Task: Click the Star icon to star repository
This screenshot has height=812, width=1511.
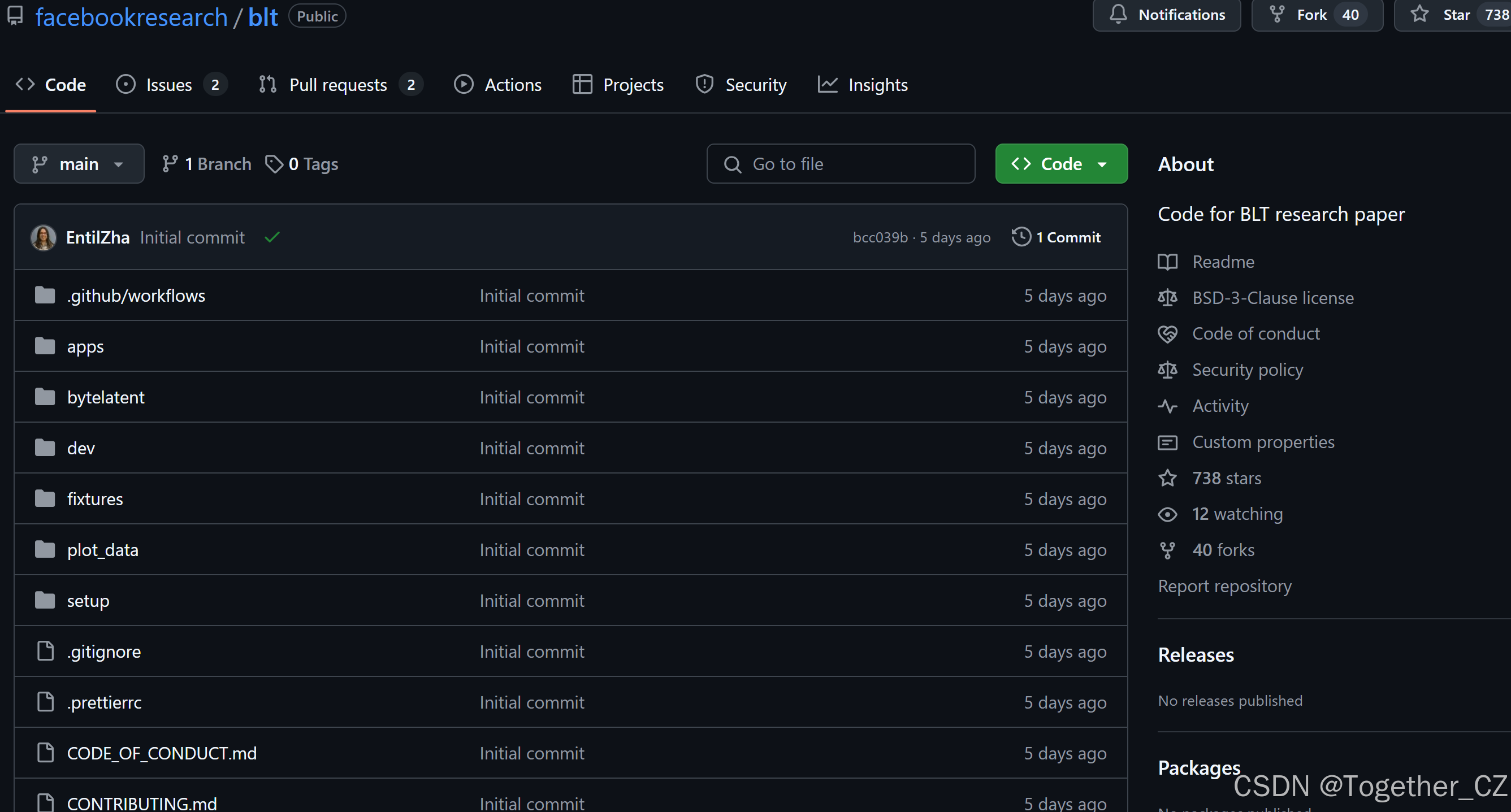Action: pyautogui.click(x=1419, y=14)
